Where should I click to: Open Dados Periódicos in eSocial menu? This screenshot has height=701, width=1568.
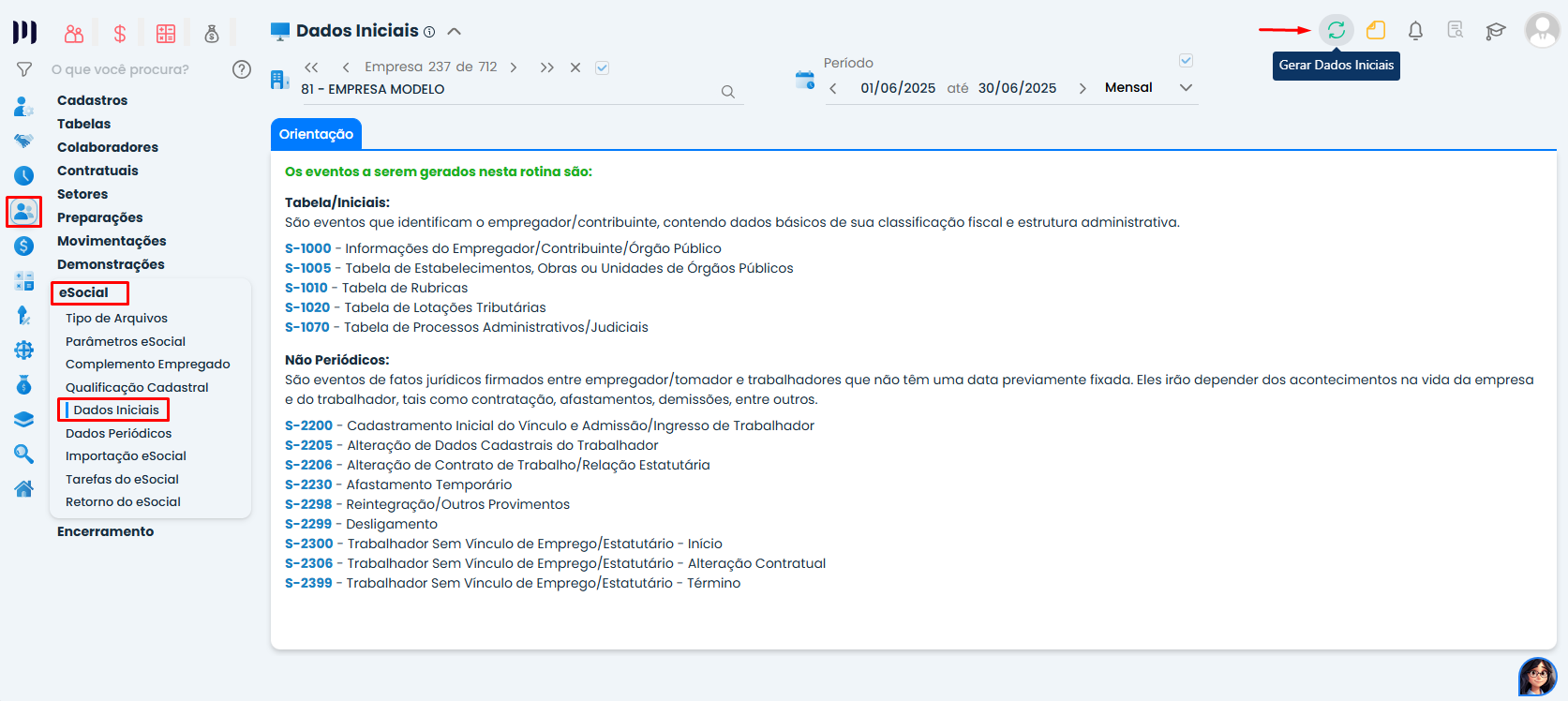118,433
